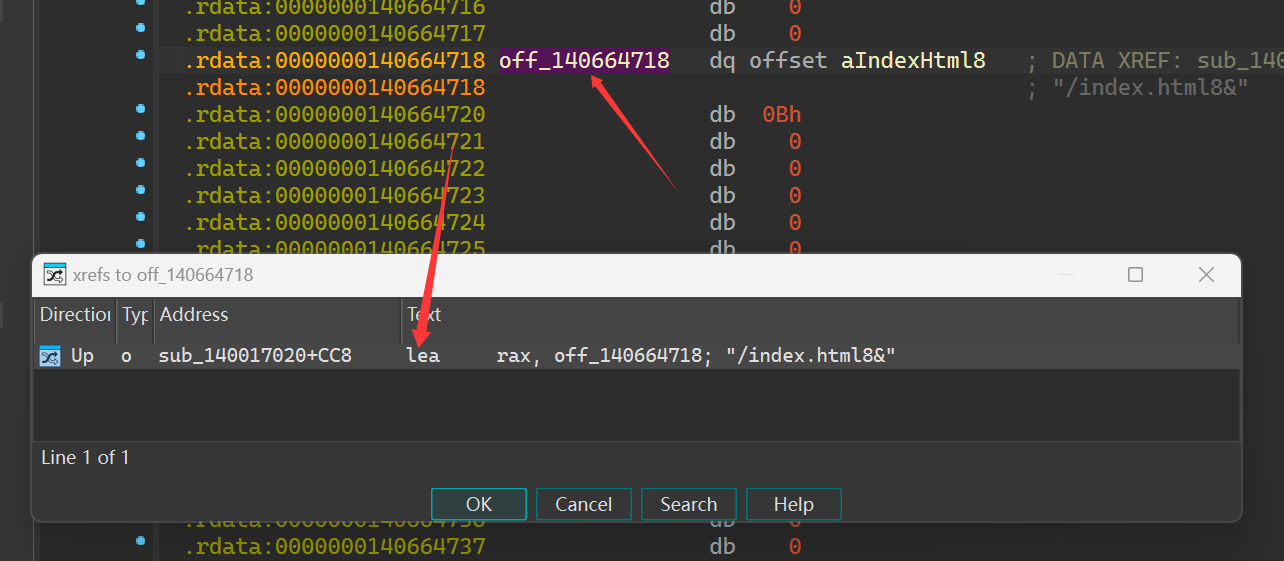Image resolution: width=1284 pixels, height=561 pixels.
Task: Select the sub_140017020+CC8 xref row
Action: point(255,356)
